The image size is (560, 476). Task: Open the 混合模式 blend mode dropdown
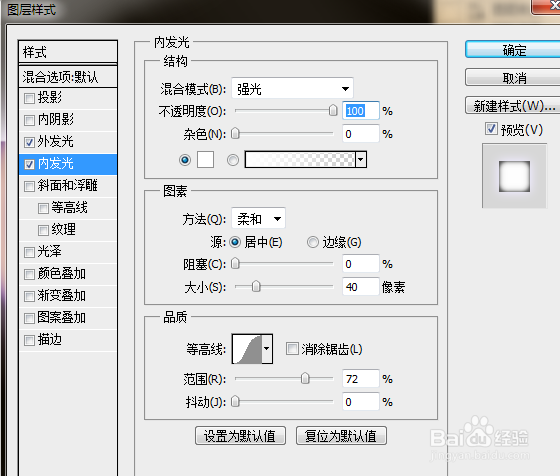tap(292, 89)
